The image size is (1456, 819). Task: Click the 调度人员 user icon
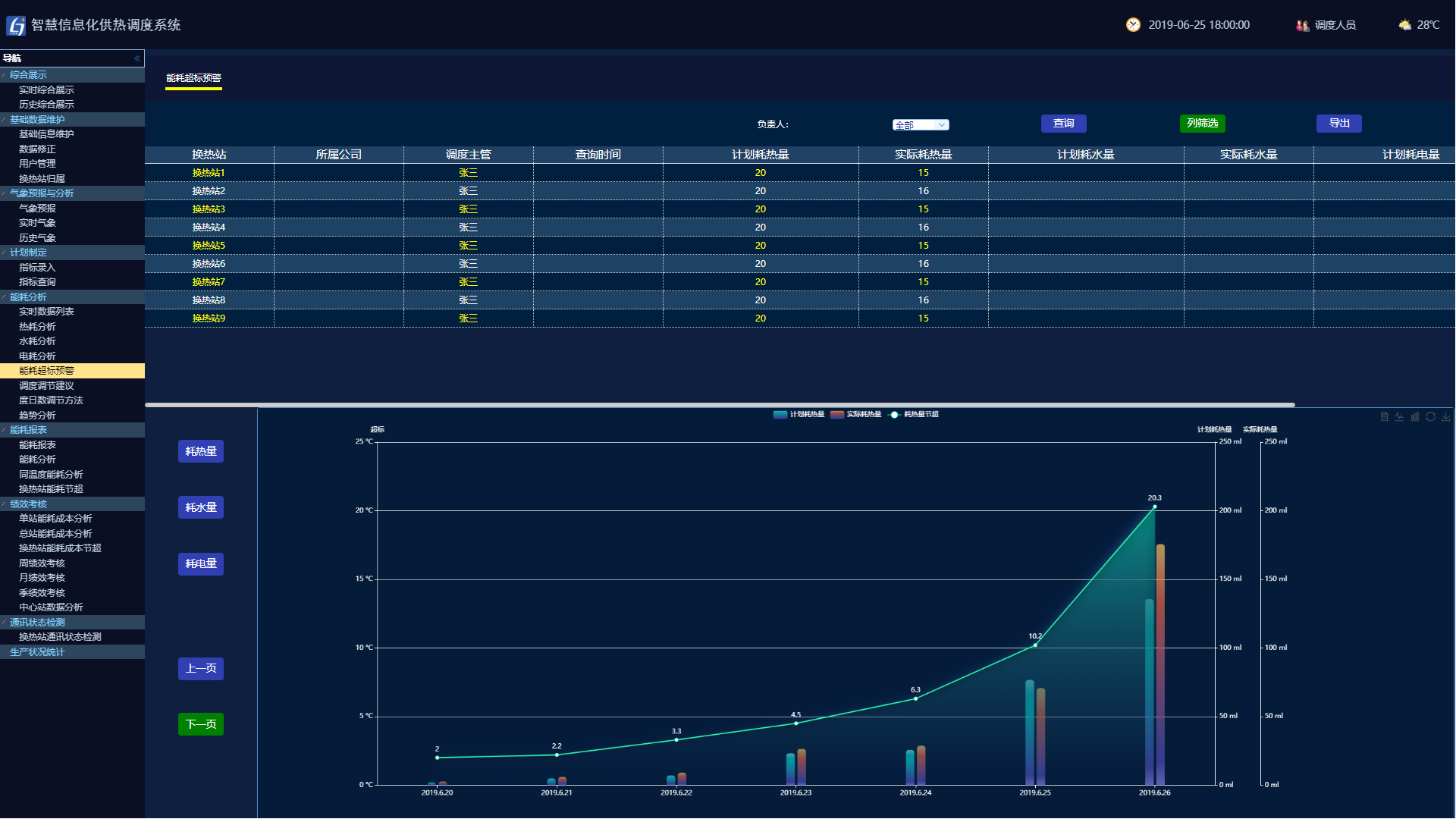point(1303,25)
